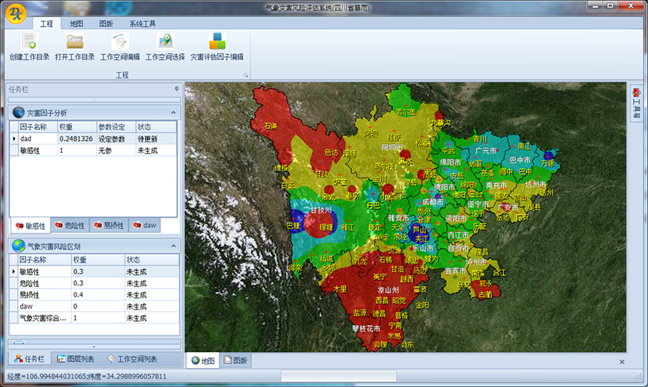Click the 工作空间选择 map icon
The image size is (648, 387).
165,41
